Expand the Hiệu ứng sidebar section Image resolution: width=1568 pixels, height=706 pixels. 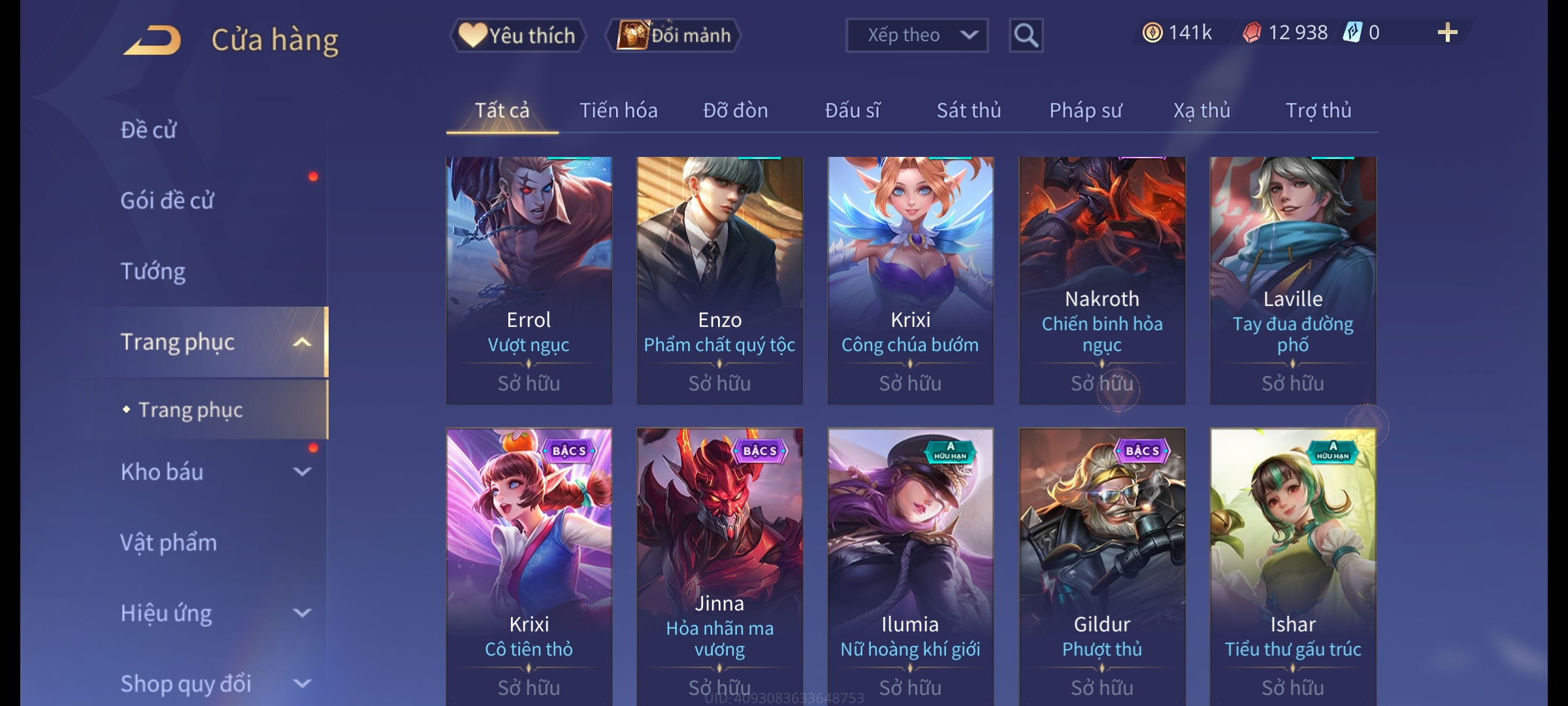pyautogui.click(x=302, y=613)
